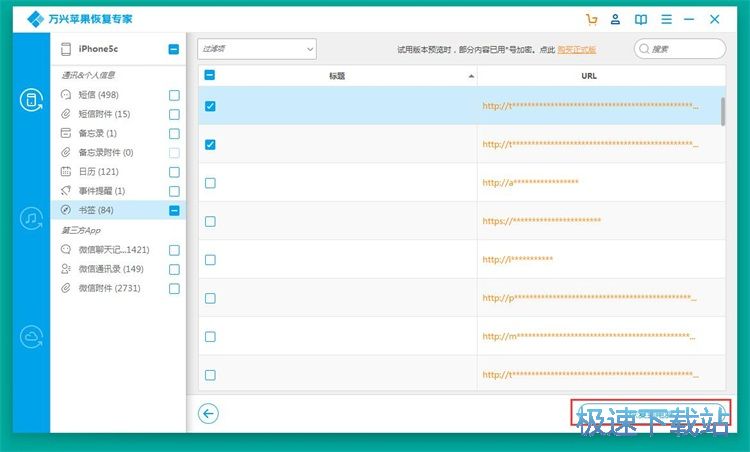Image resolution: width=750 pixels, height=452 pixels.
Task: Select recover from iOS device sidebar icon
Action: click(31, 100)
